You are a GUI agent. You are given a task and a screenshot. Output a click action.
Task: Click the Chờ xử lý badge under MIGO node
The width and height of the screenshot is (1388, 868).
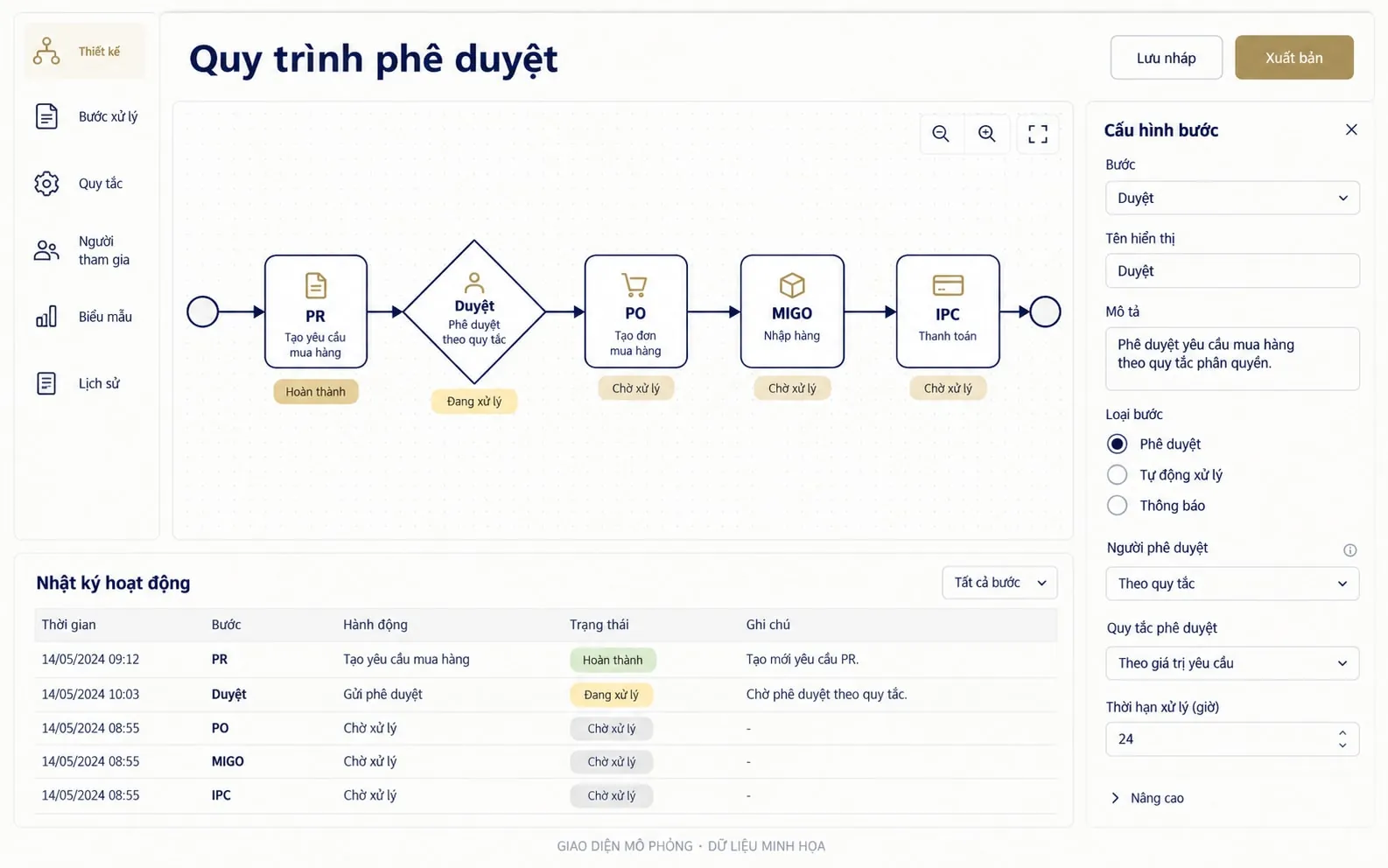[792, 388]
